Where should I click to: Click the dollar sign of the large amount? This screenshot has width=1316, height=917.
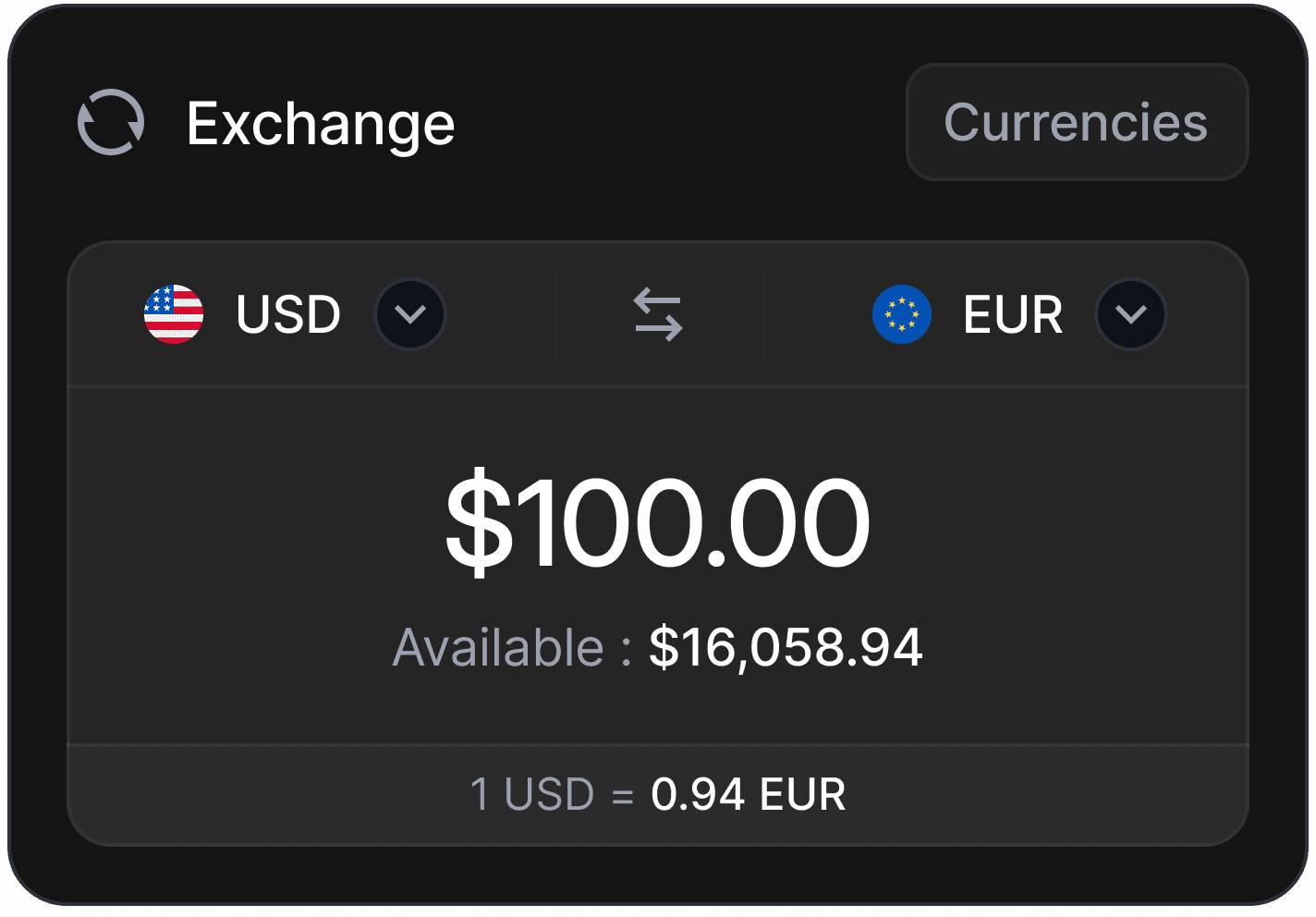[479, 522]
